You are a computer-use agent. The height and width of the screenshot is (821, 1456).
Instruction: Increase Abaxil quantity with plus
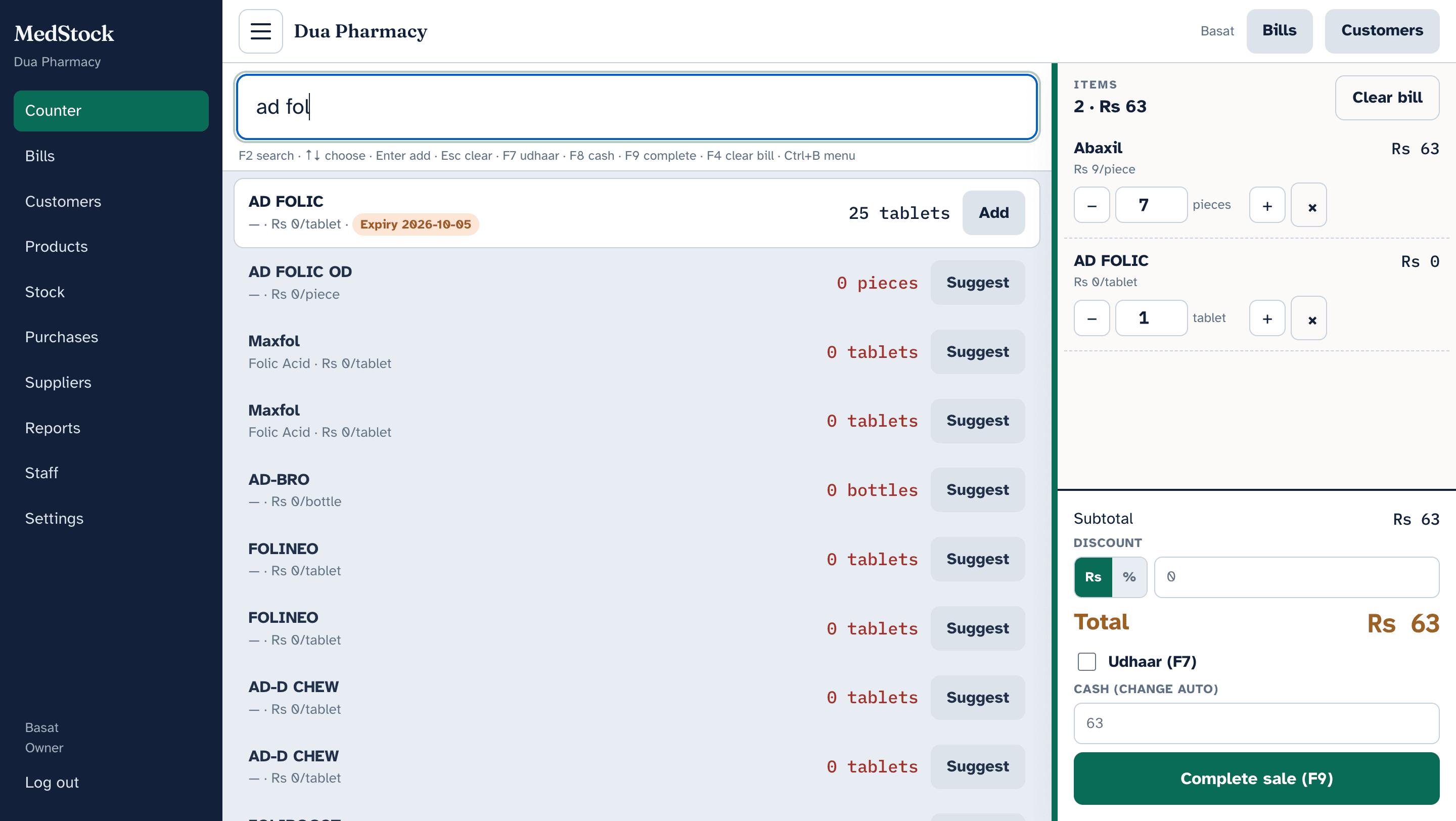coord(1266,205)
